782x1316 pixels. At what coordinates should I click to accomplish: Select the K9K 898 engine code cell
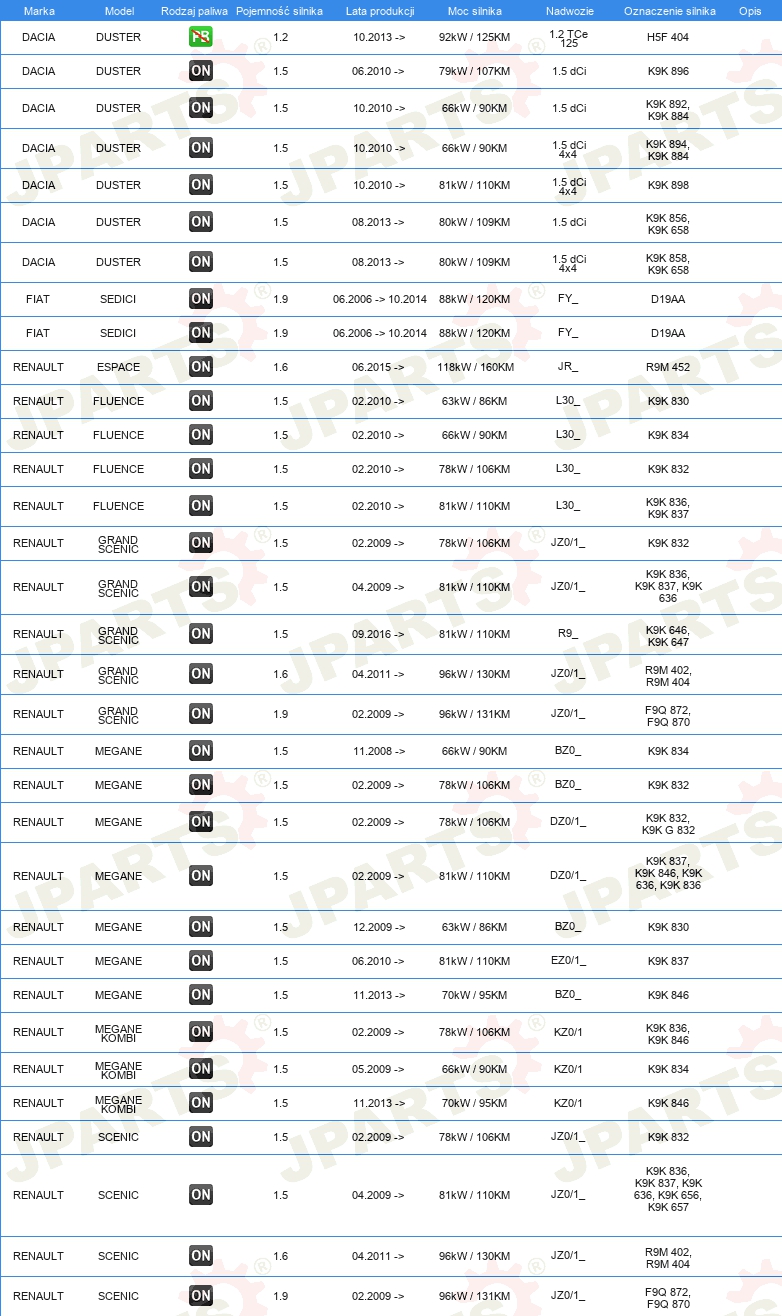pyautogui.click(x=668, y=185)
